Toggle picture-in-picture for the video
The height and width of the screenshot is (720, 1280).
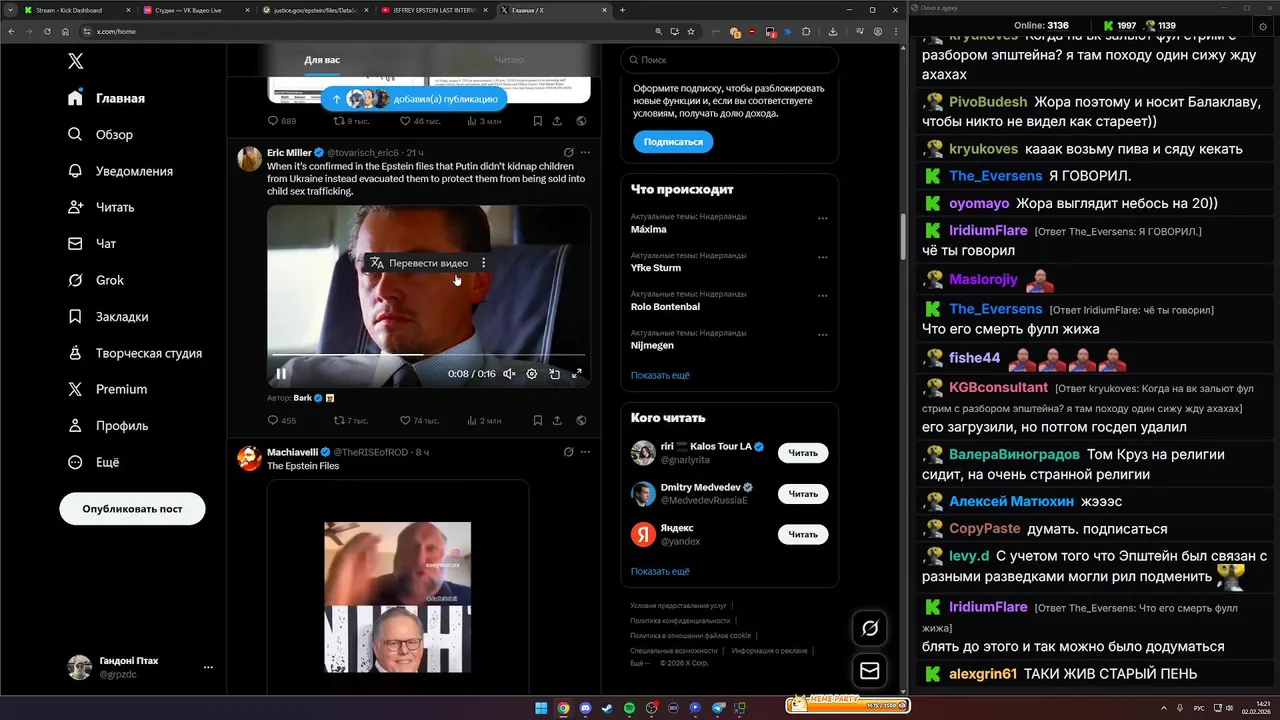pyautogui.click(x=554, y=374)
